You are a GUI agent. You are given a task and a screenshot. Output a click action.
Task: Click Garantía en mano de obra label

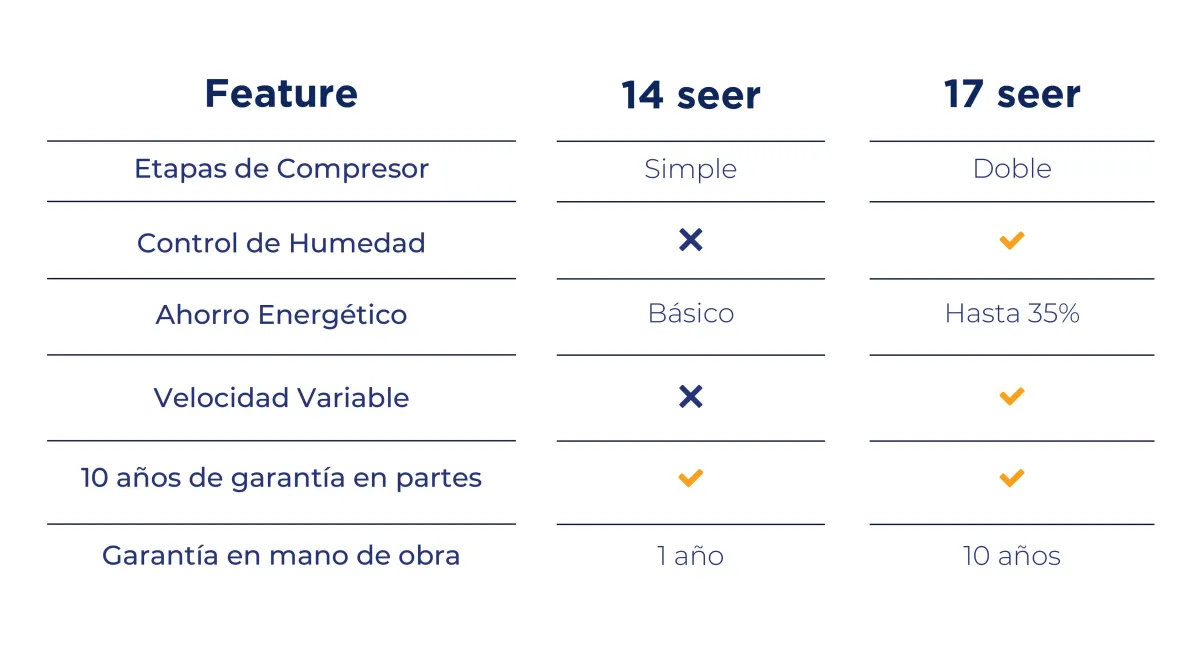tap(281, 556)
